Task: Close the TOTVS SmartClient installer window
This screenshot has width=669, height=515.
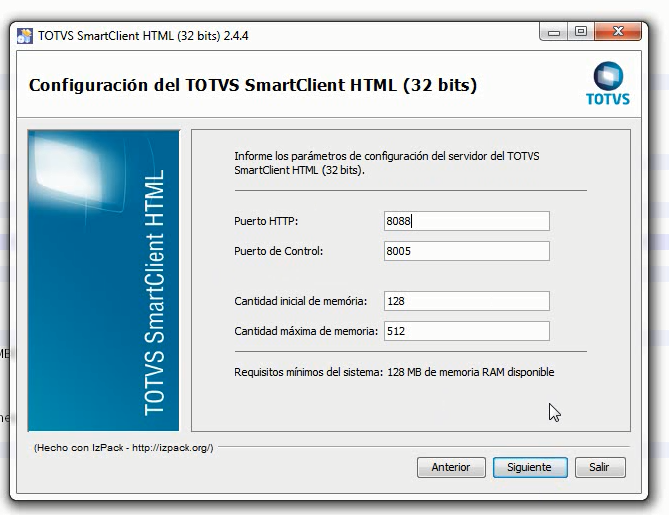Action: tap(618, 32)
